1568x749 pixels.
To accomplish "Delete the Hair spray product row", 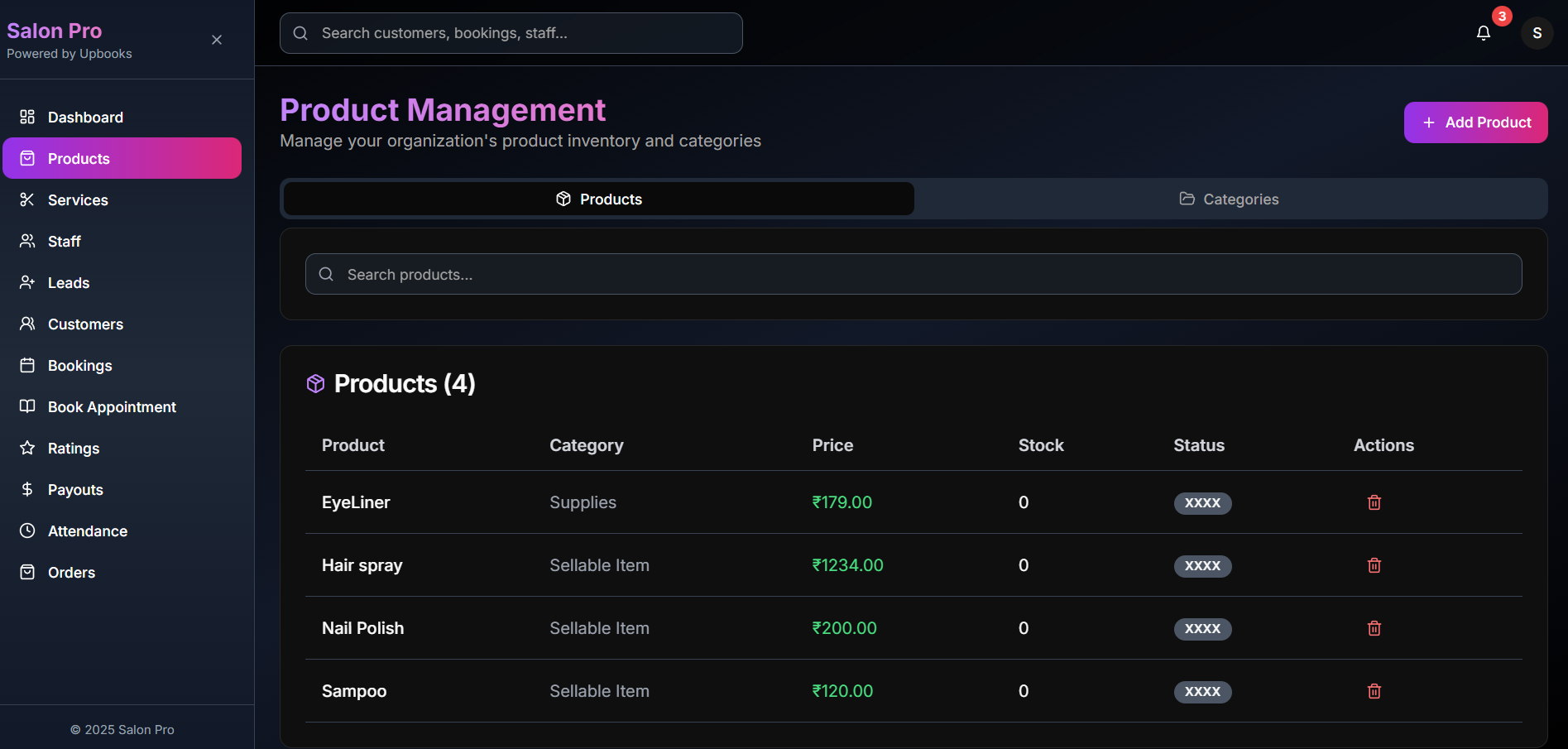I will point(1374,565).
